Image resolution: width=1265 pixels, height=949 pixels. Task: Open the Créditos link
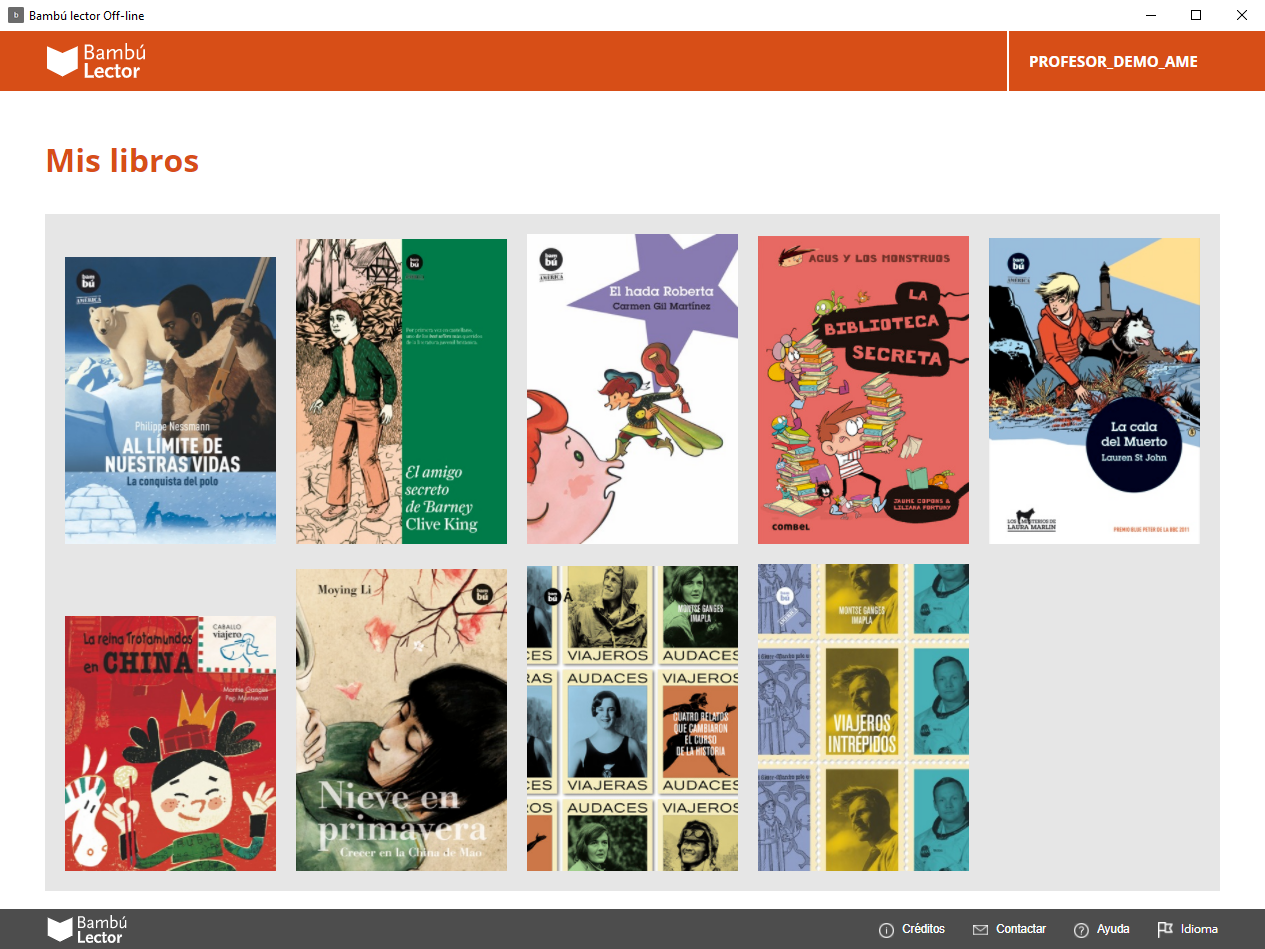[922, 929]
